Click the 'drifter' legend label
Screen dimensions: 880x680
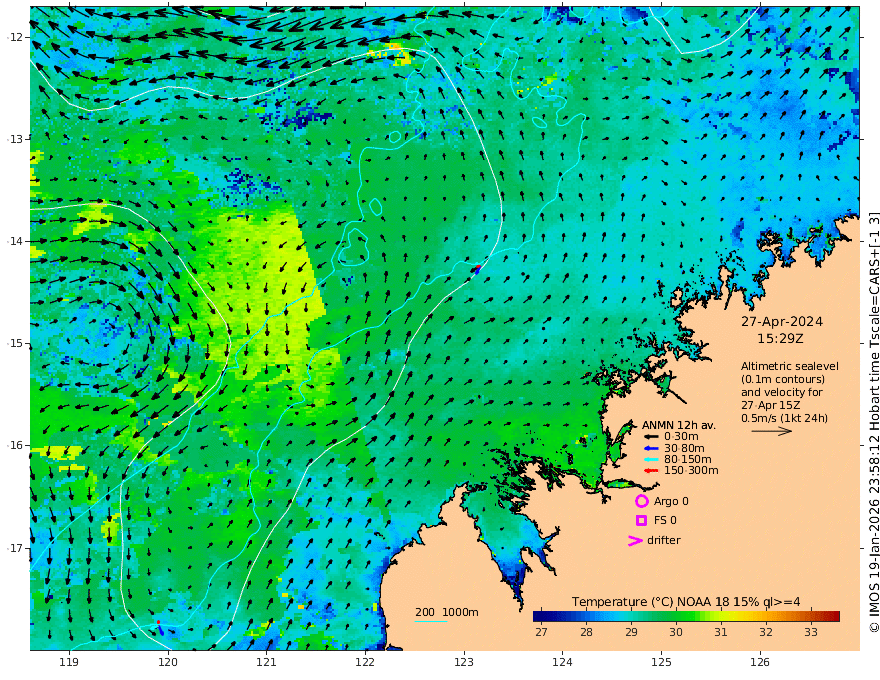click(x=664, y=540)
